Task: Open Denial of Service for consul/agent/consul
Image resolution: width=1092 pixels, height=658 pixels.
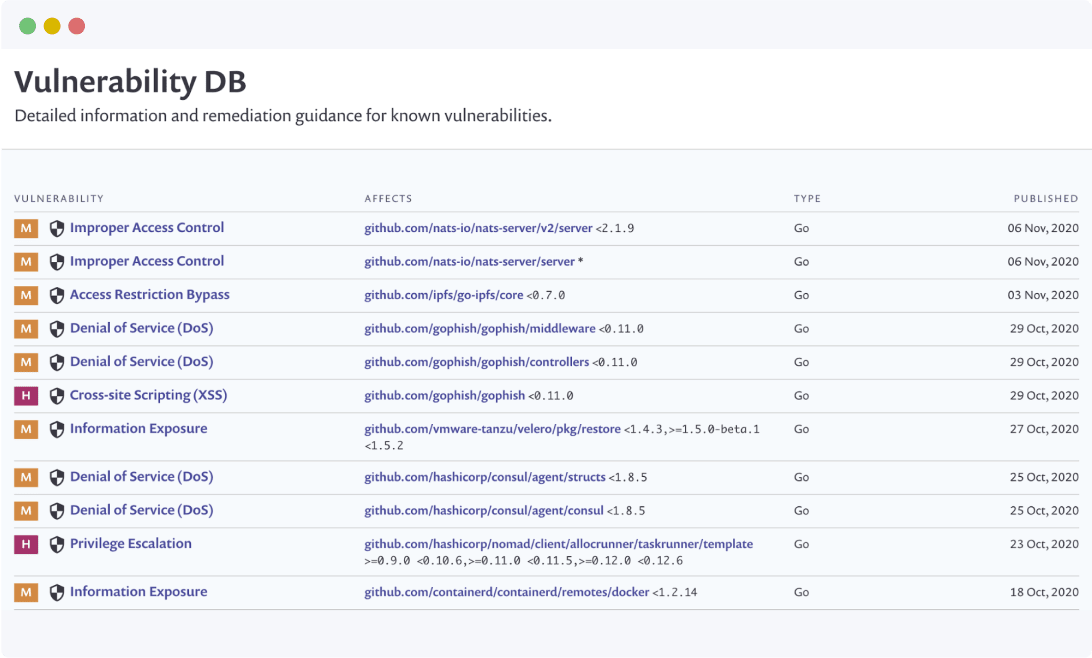Action: coord(141,510)
